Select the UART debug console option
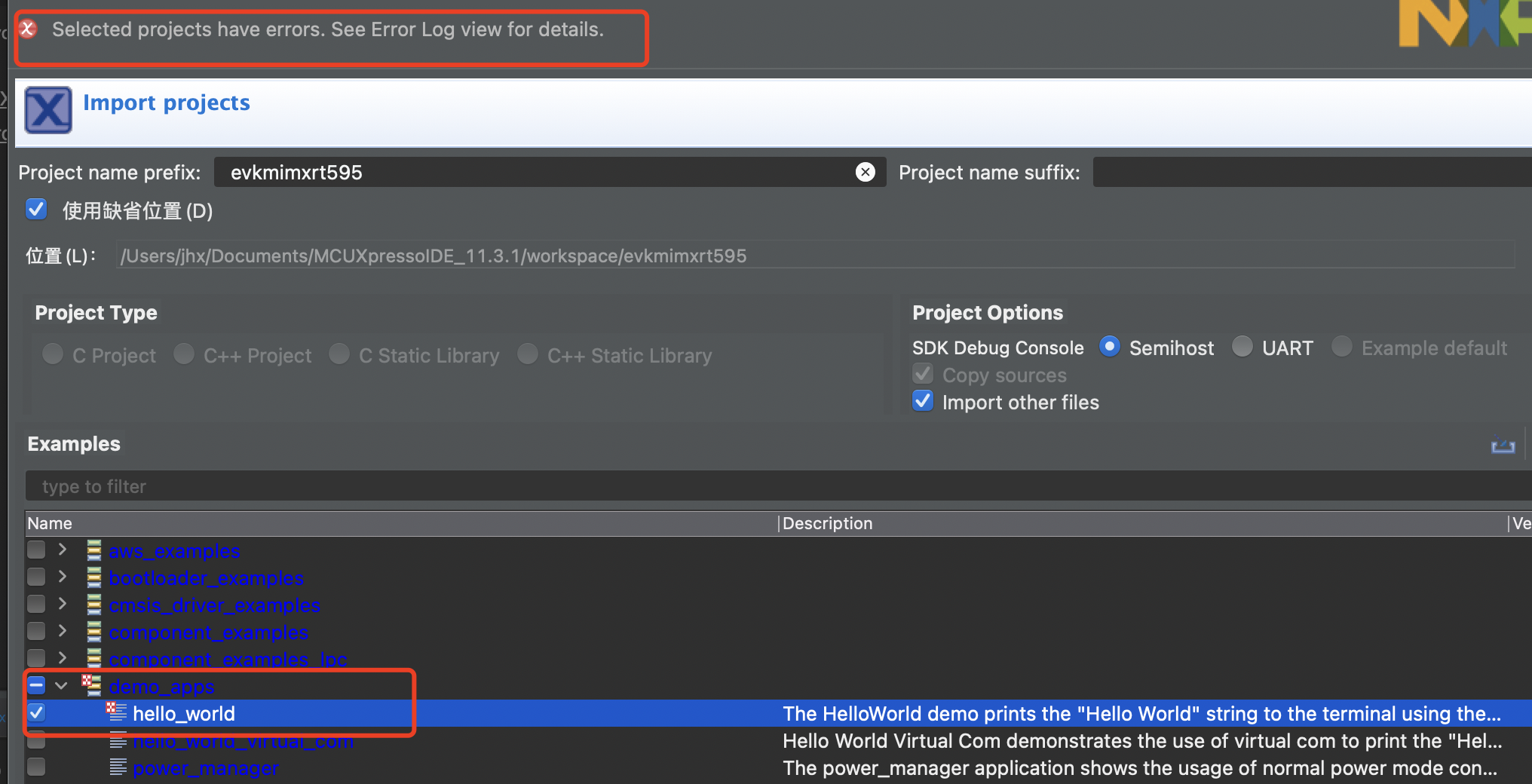Image resolution: width=1532 pixels, height=784 pixels. (1242, 348)
